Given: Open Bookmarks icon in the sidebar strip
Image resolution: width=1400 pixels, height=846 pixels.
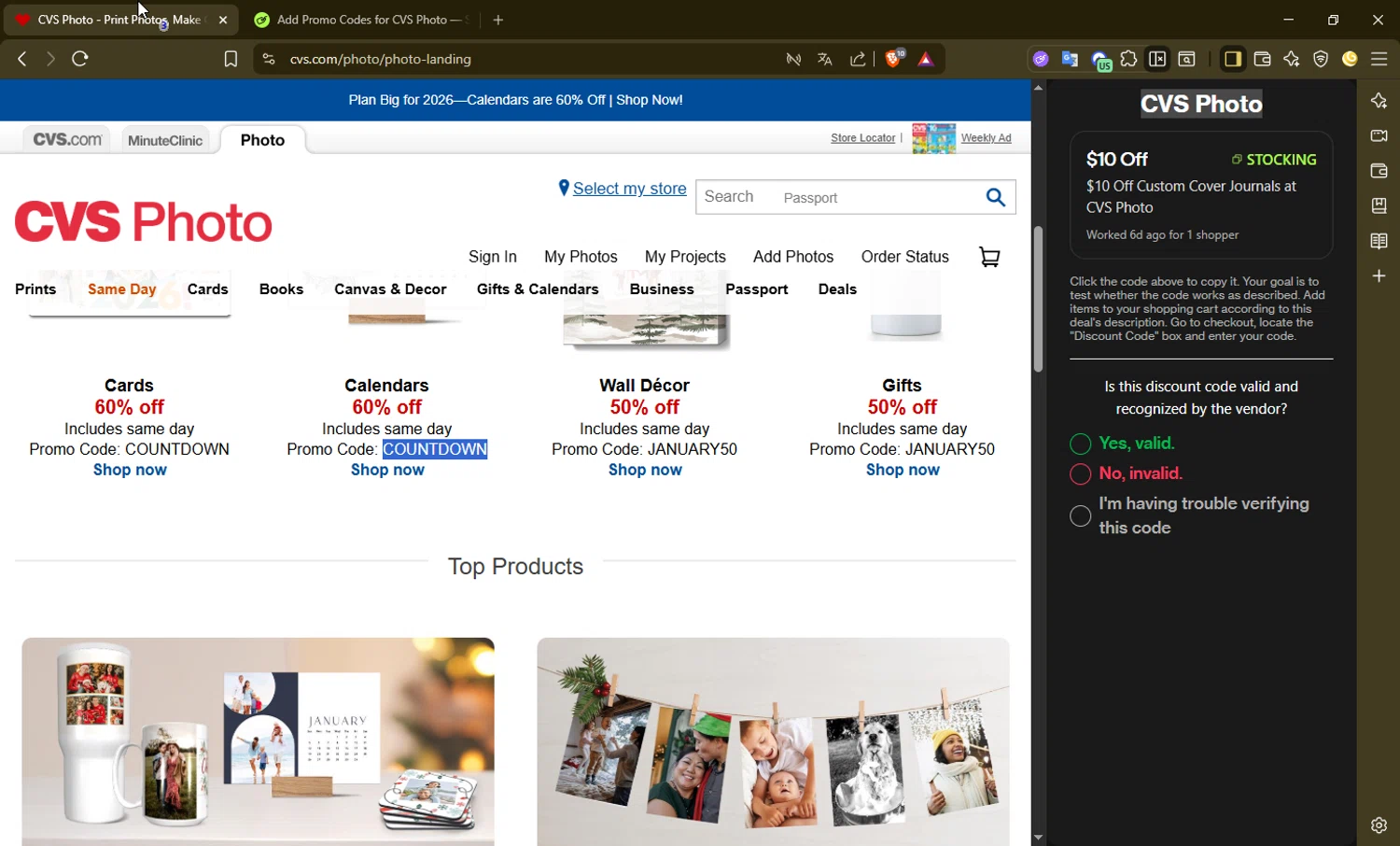Looking at the screenshot, I should [x=1379, y=205].
